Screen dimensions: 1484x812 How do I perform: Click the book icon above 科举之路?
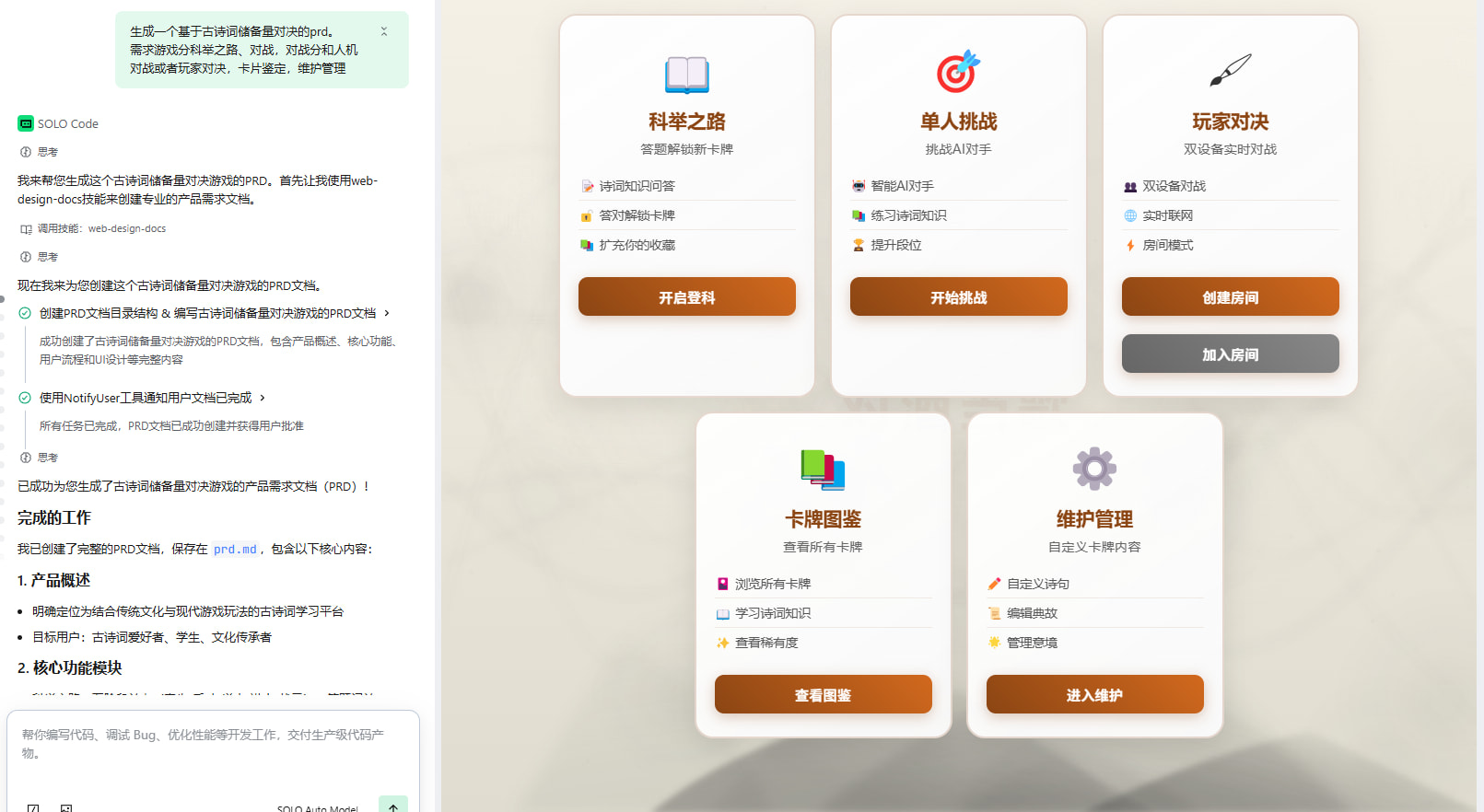(686, 74)
